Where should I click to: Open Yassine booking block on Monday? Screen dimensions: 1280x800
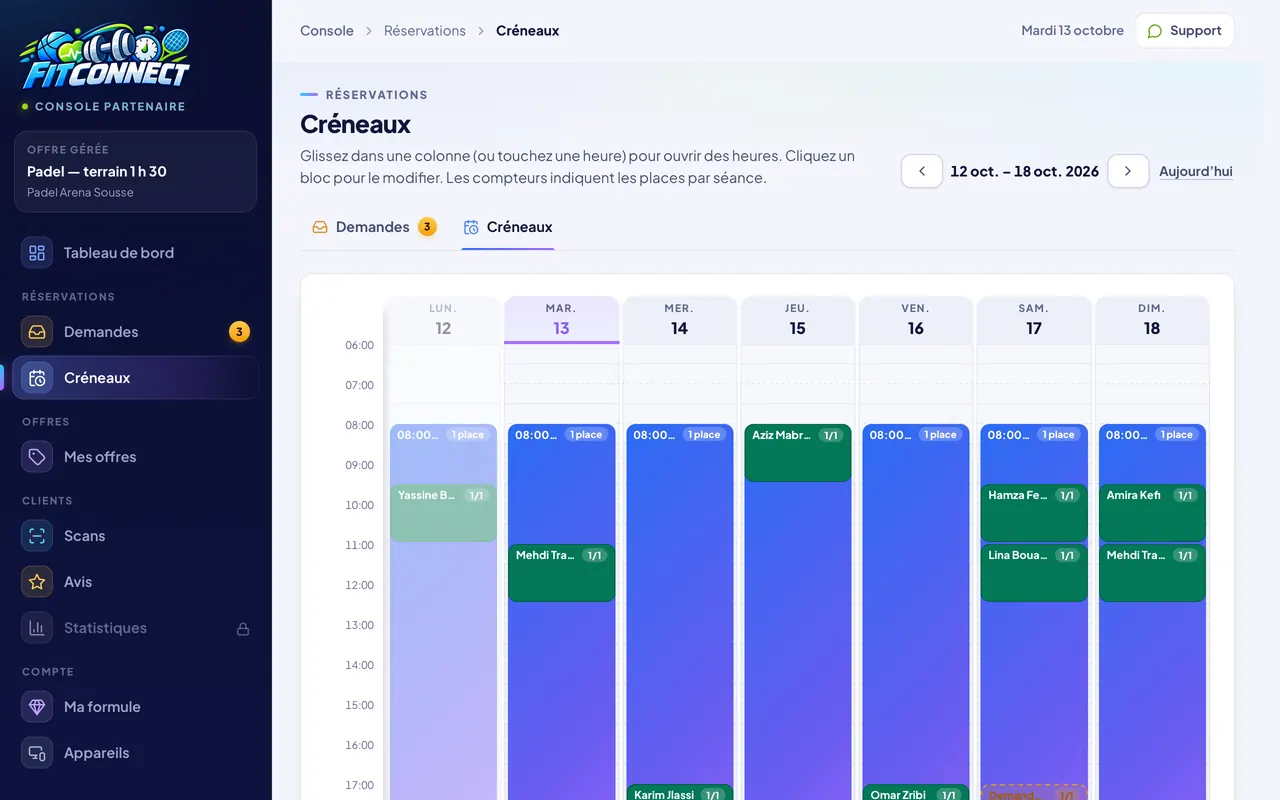coord(443,513)
